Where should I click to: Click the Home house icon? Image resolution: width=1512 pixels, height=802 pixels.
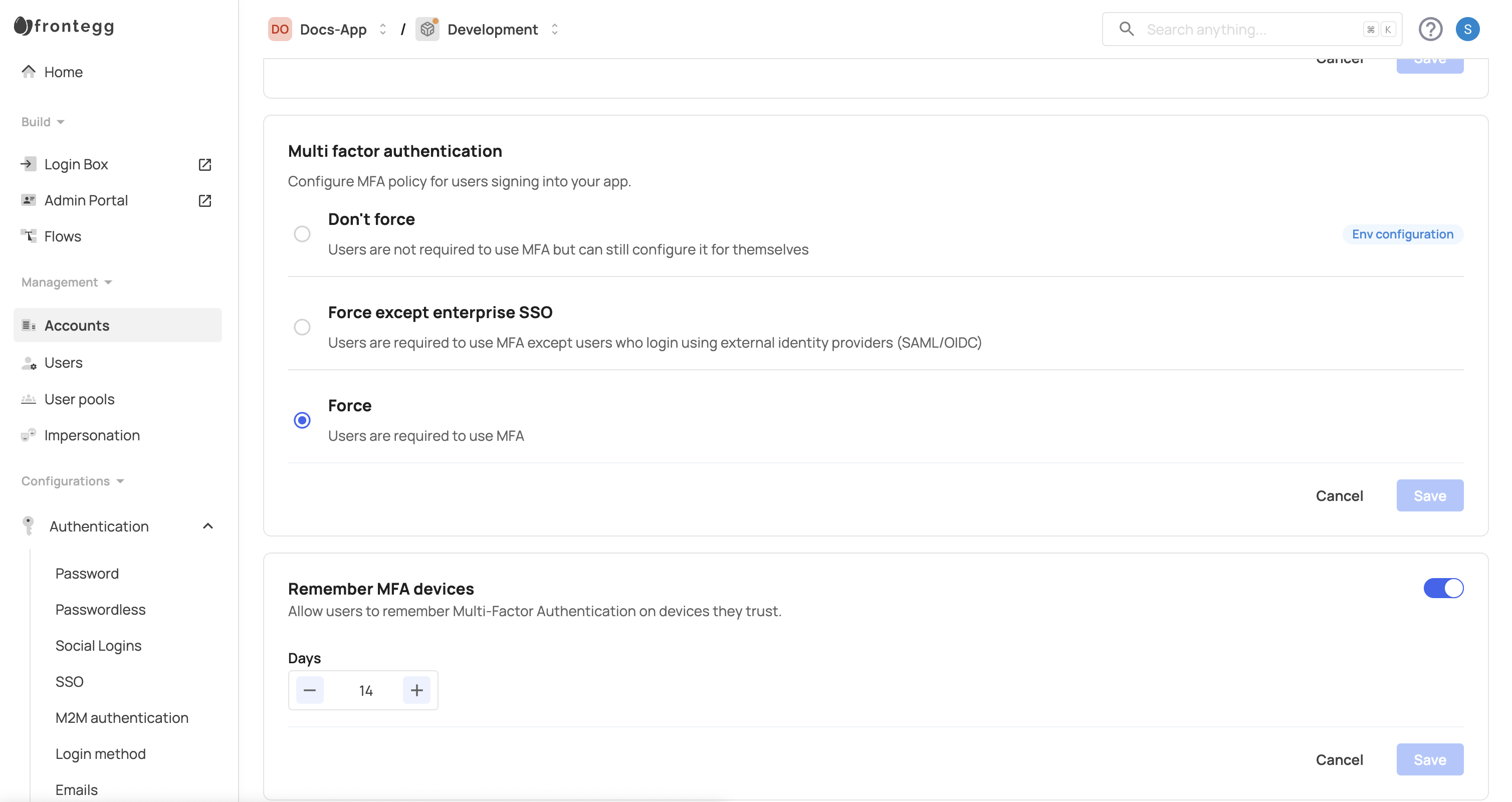point(28,72)
